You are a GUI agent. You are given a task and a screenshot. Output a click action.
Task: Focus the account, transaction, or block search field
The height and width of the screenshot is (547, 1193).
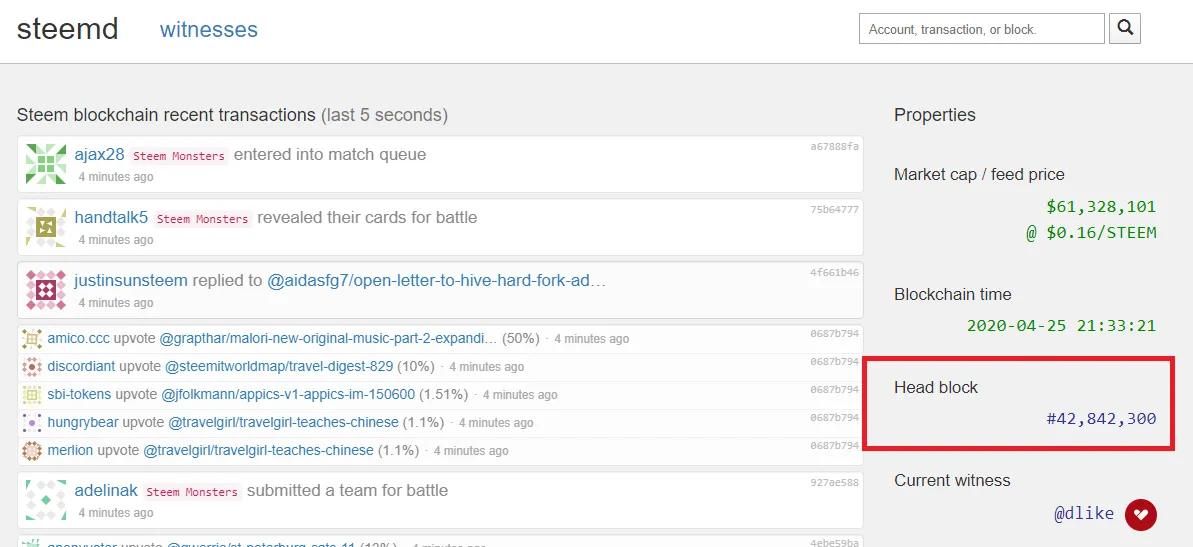click(981, 29)
